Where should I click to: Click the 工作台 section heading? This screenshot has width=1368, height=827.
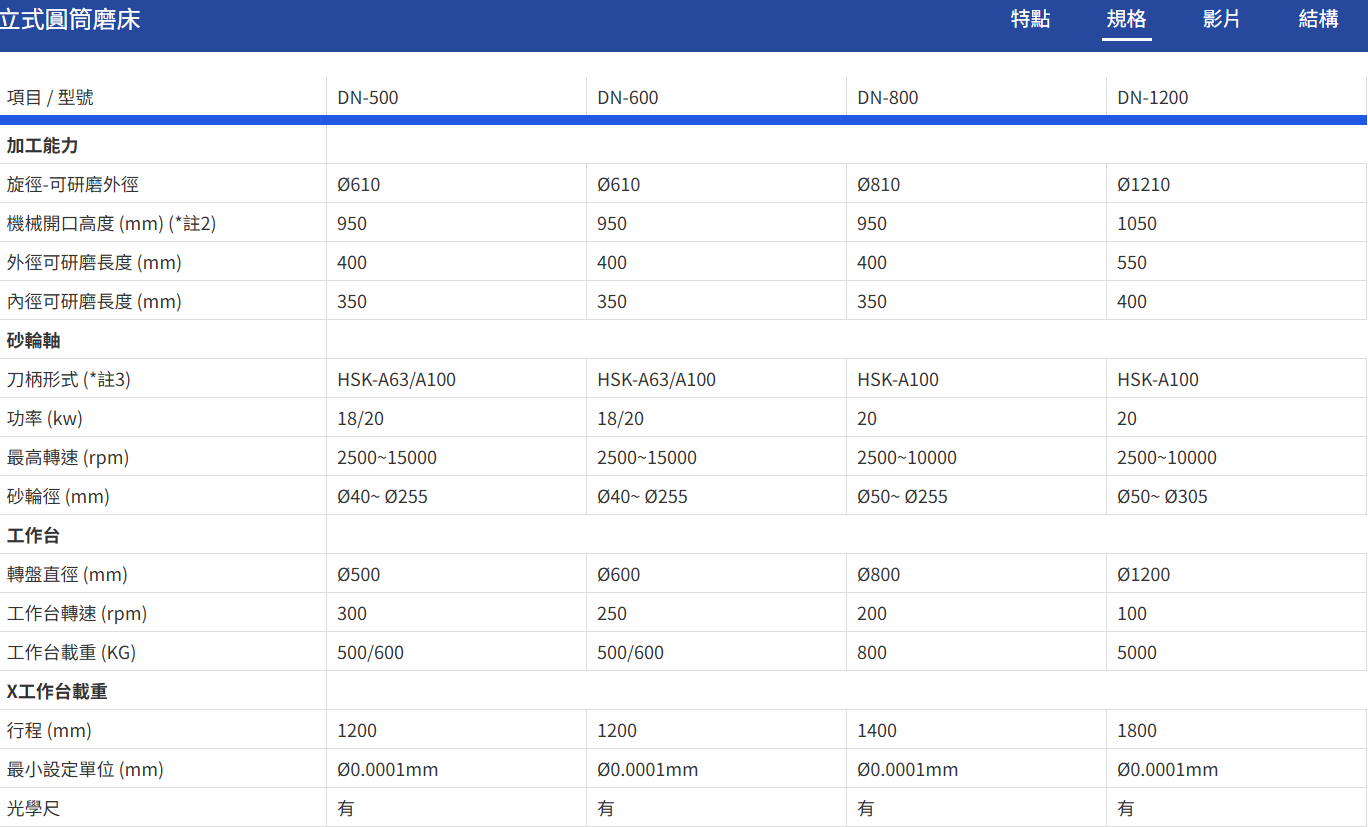[x=34, y=536]
